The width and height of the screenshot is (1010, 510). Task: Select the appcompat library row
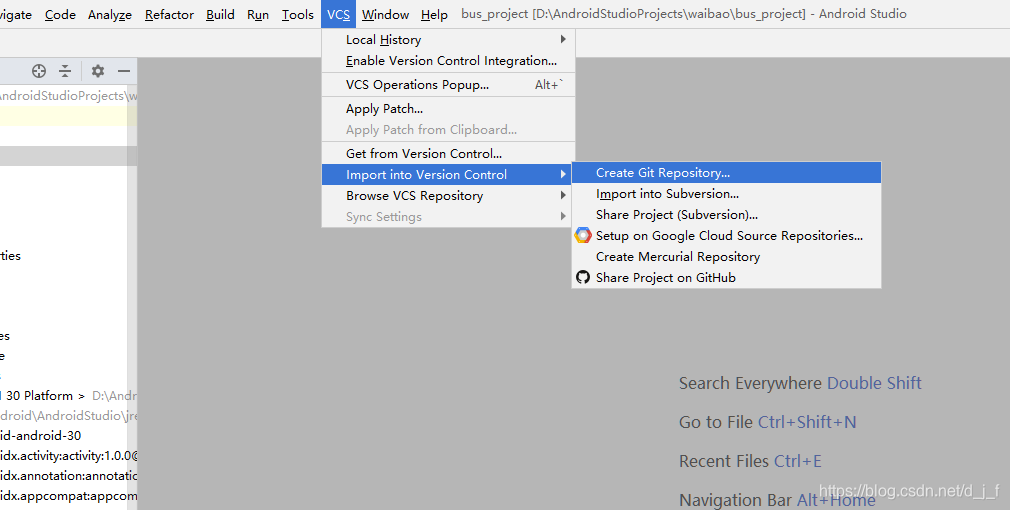[x=68, y=496]
